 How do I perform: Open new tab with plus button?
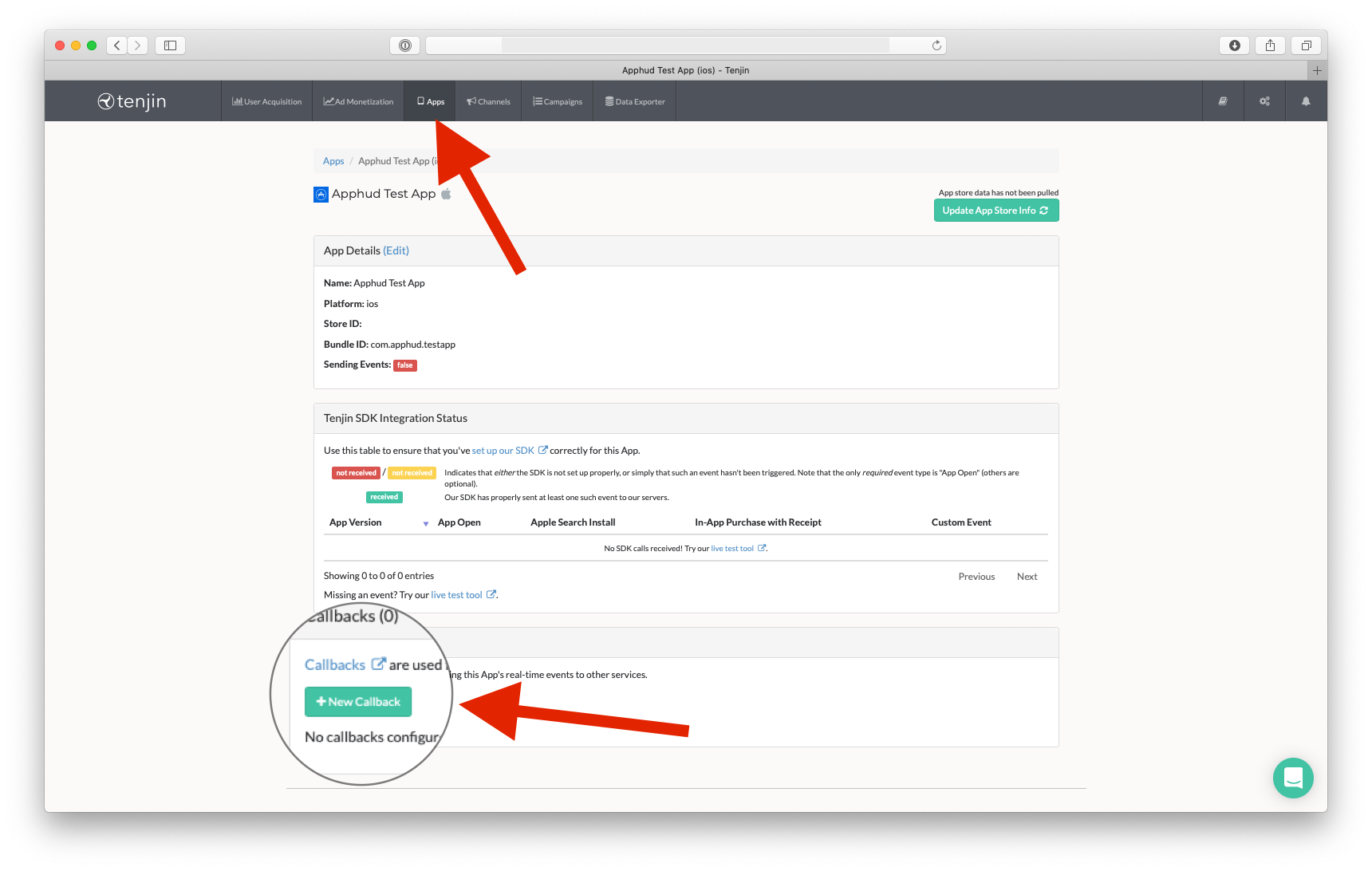click(1317, 70)
